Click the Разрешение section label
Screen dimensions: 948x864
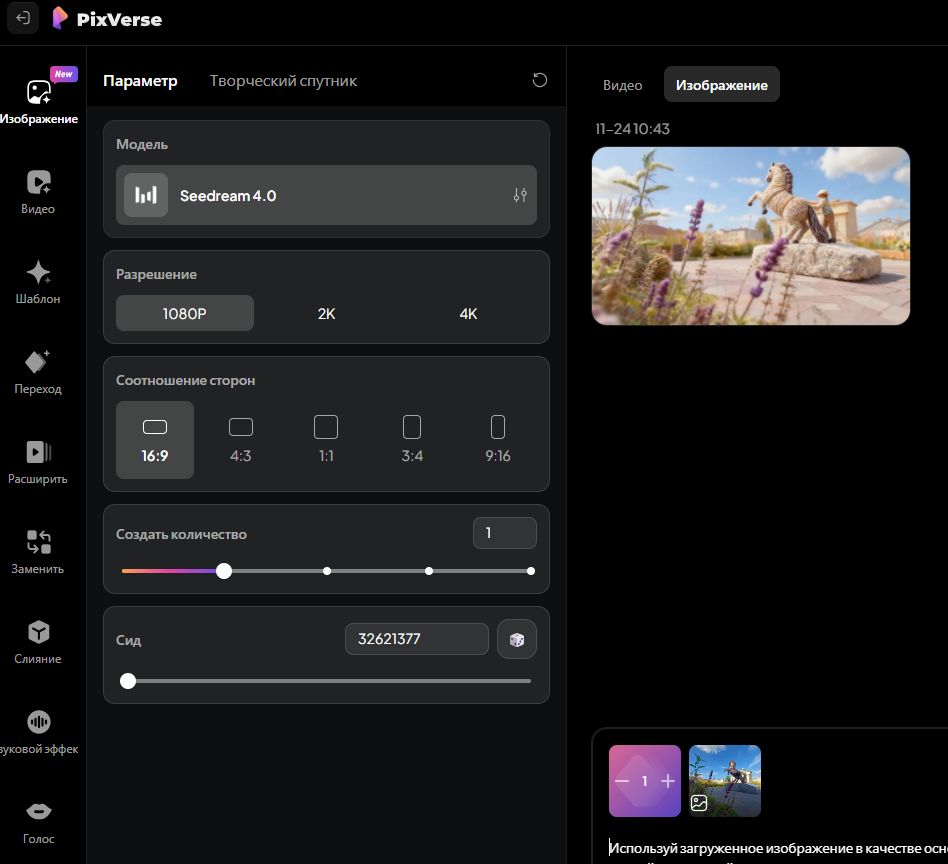(157, 274)
